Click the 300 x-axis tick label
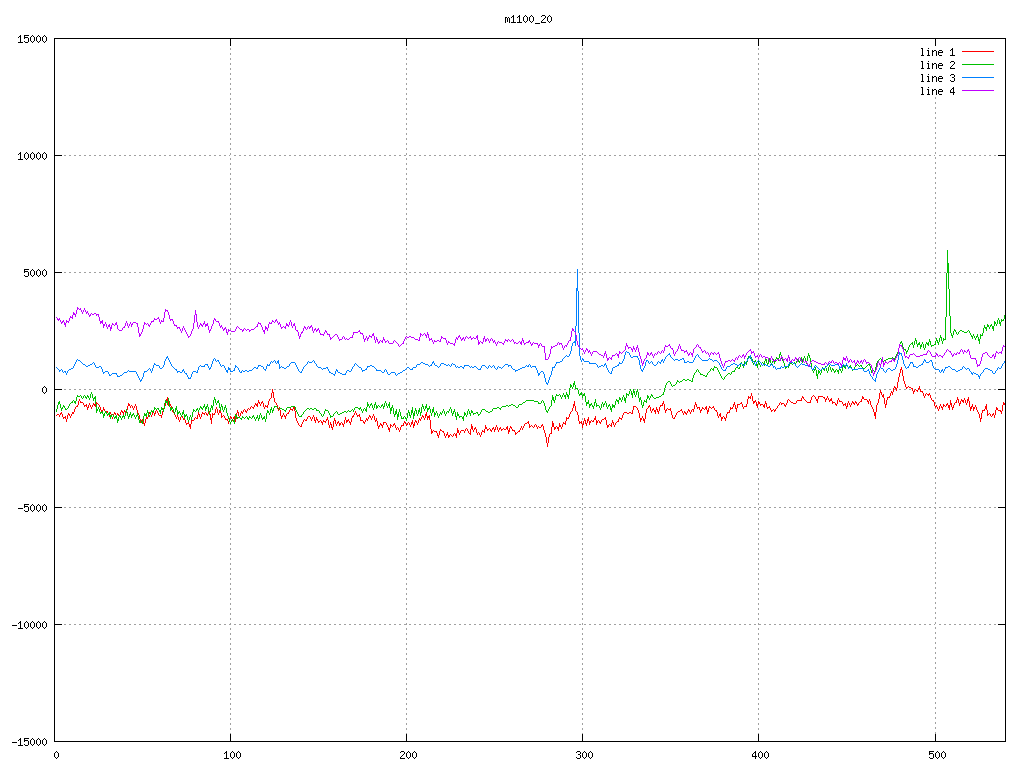The height and width of the screenshot is (768, 1024). pos(583,754)
